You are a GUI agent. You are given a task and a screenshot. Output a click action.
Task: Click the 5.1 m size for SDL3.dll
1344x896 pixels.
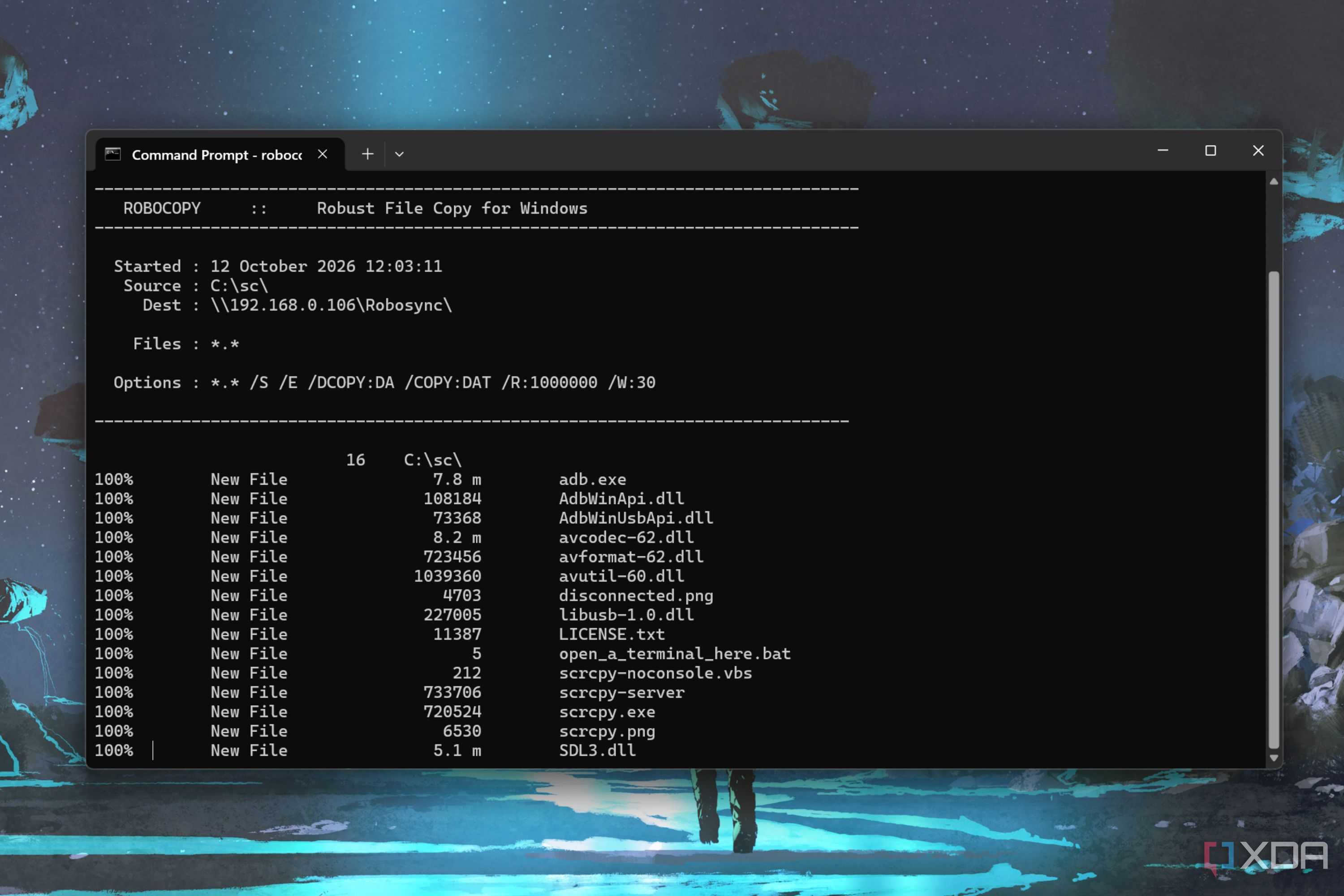tap(457, 750)
